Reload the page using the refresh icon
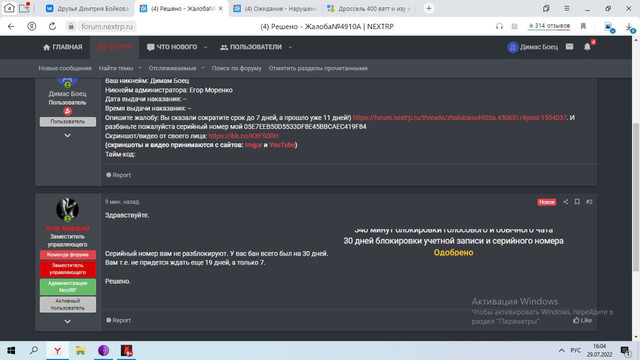The height and width of the screenshot is (360, 640). (x=52, y=27)
